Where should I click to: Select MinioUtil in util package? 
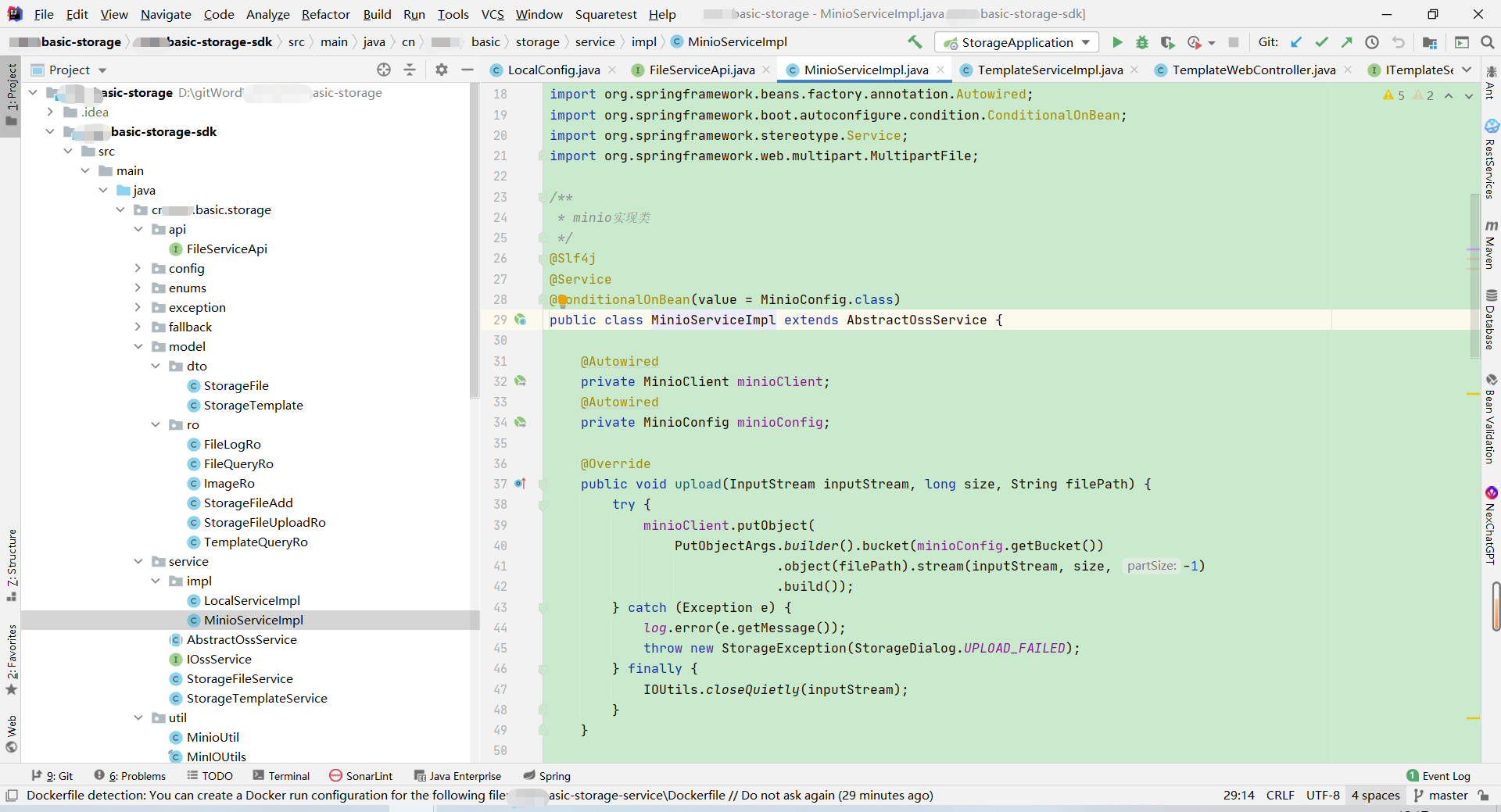tap(213, 737)
